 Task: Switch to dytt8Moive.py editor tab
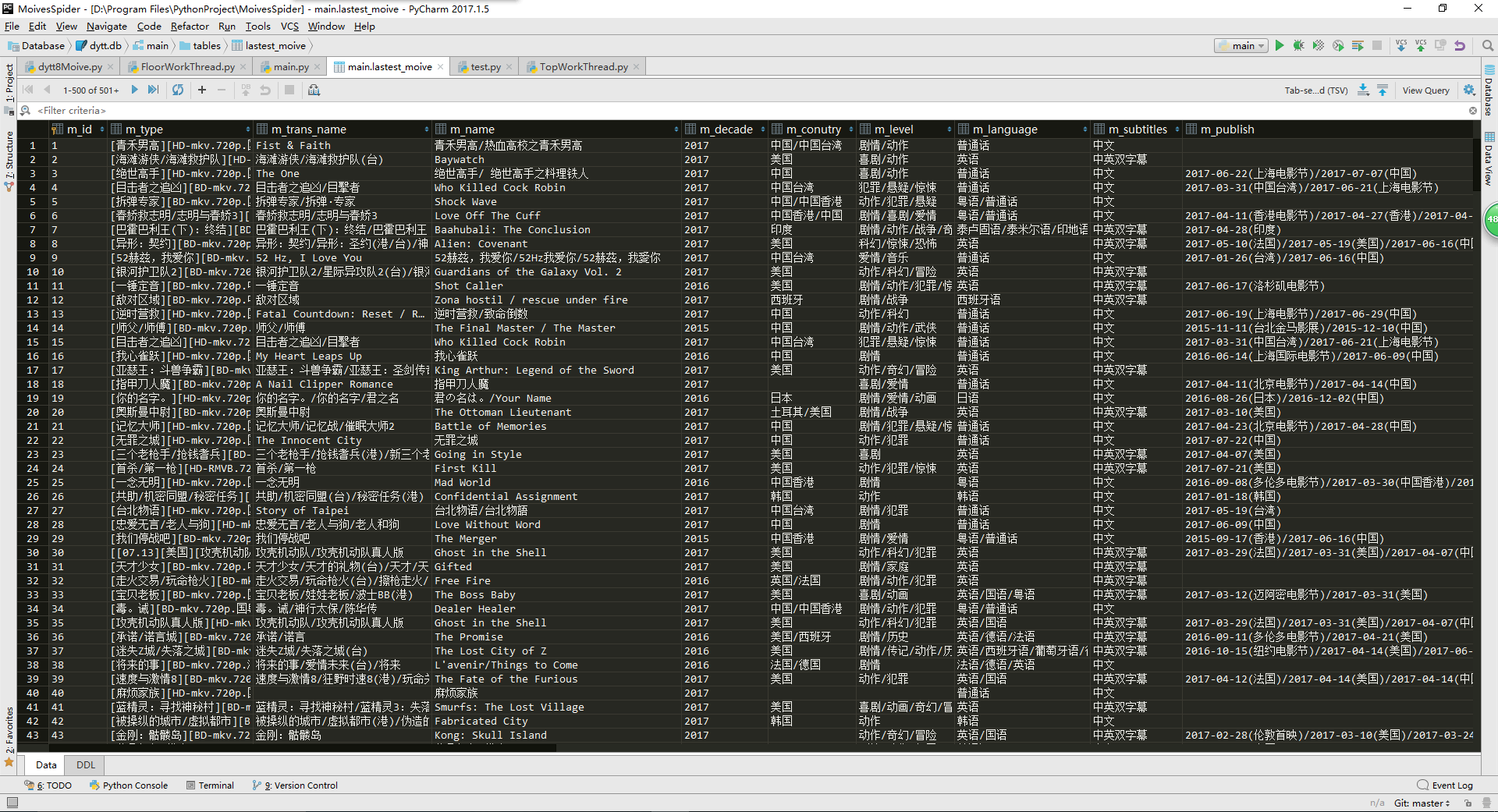[x=69, y=67]
